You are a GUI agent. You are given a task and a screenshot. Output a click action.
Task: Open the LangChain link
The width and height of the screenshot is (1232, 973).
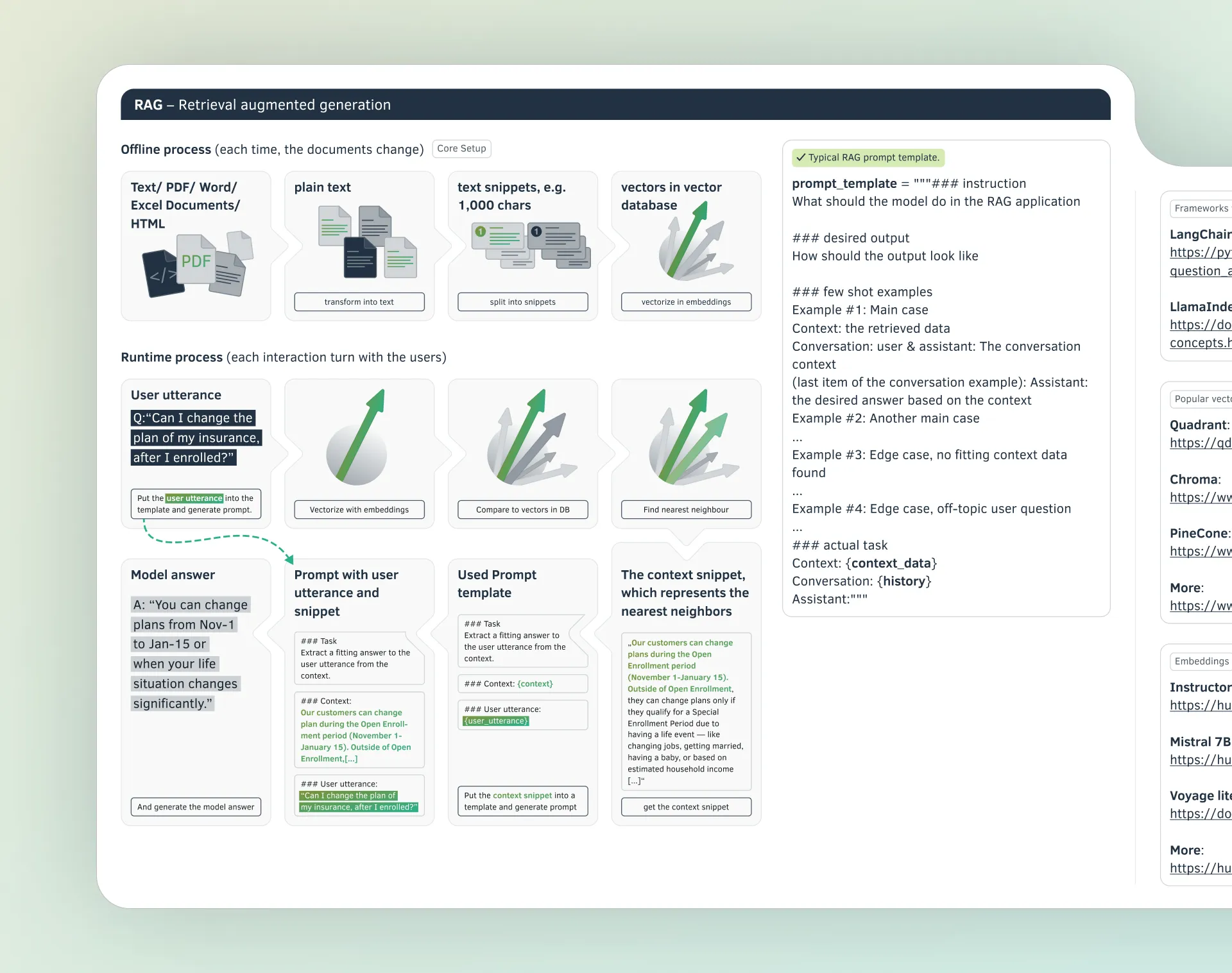tap(1199, 253)
